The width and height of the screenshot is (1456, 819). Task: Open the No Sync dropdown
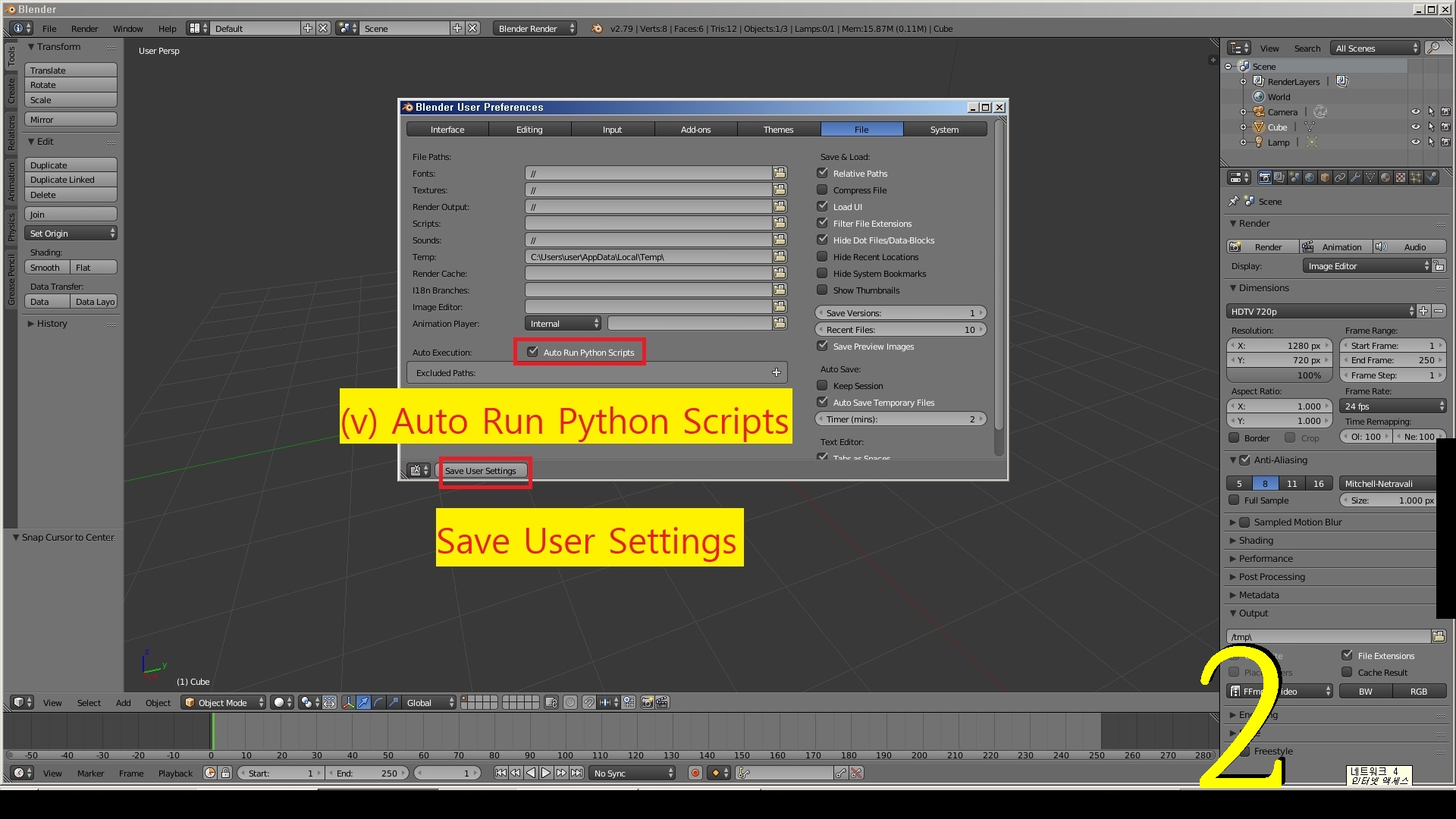pos(633,773)
